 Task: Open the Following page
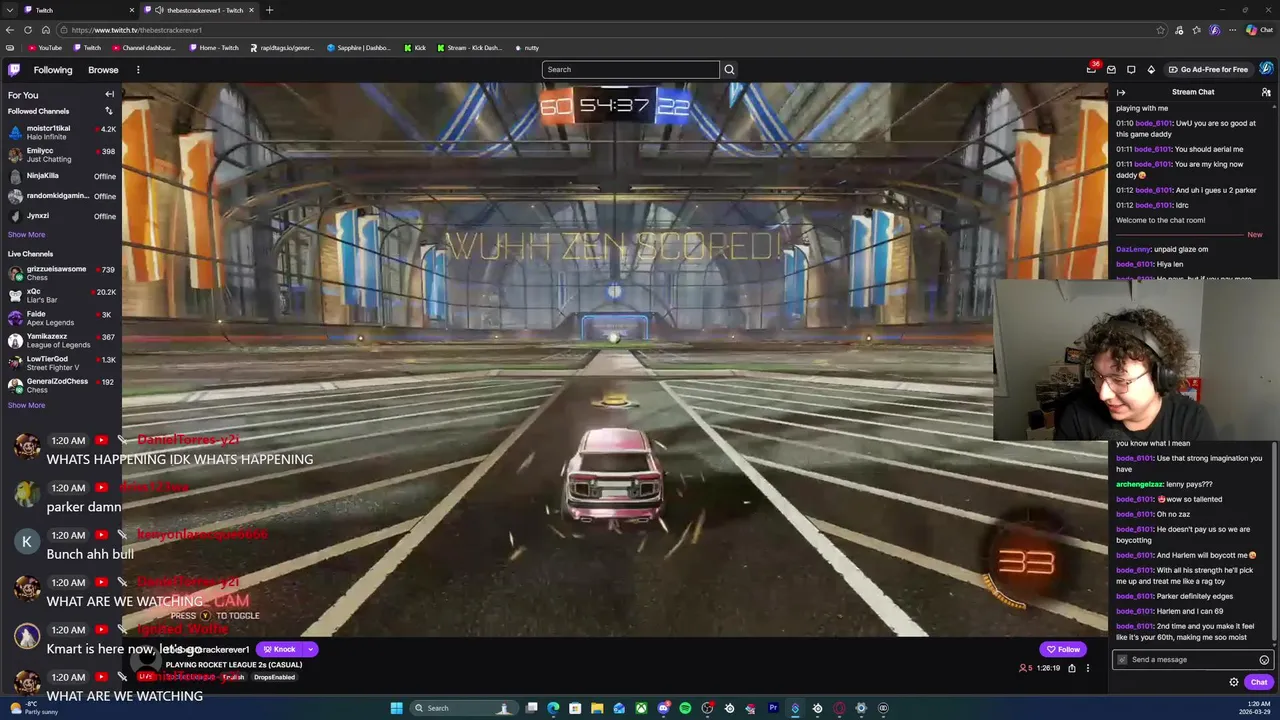(x=53, y=70)
